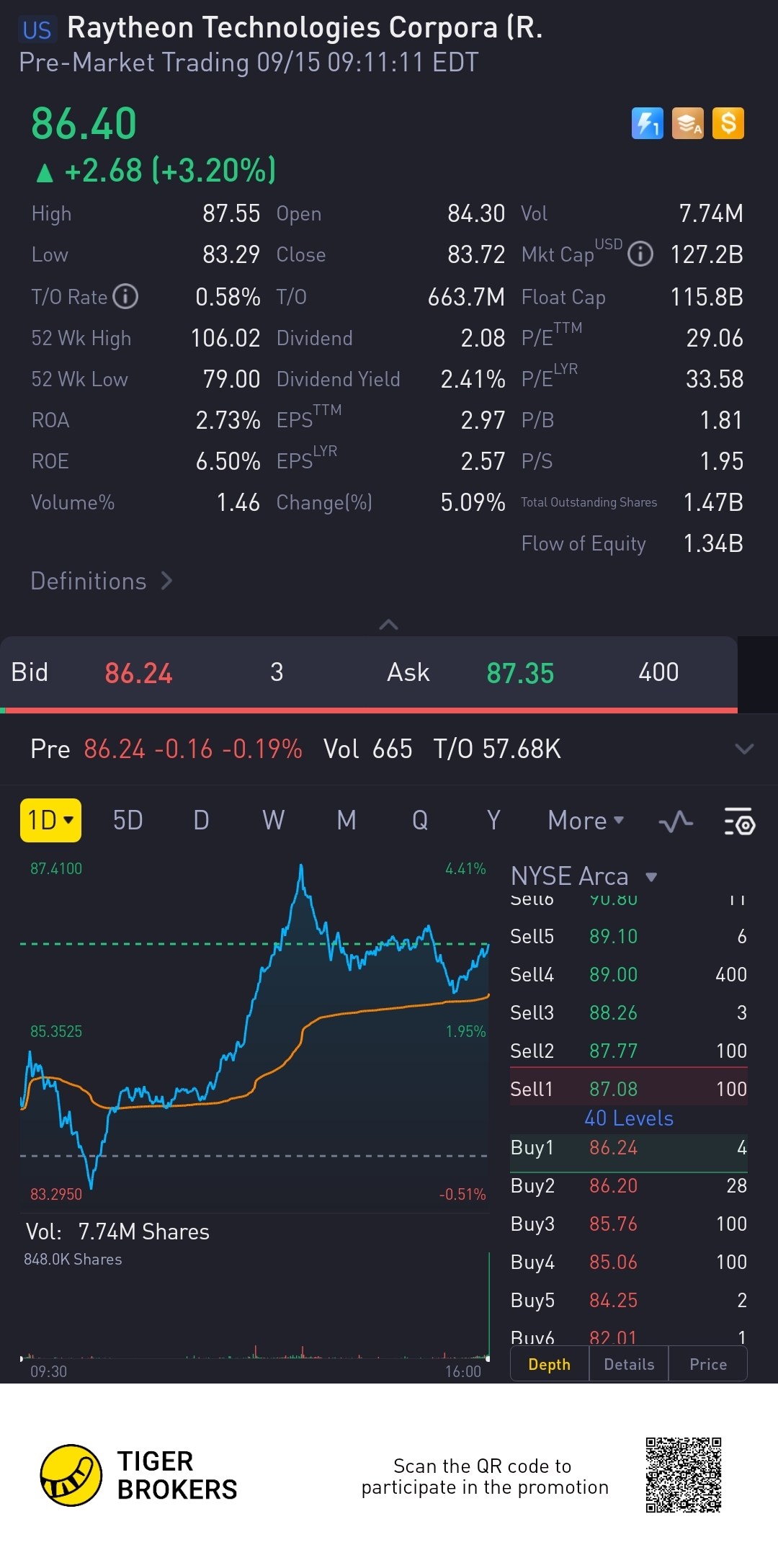The height and width of the screenshot is (1568, 778).
Task: Tap the red bid/ask ratio bar
Action: click(x=371, y=710)
